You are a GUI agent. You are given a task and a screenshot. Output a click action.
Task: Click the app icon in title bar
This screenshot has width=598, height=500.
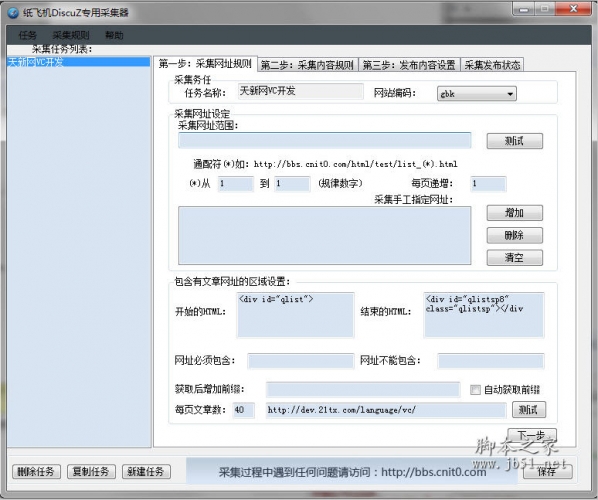(x=13, y=13)
